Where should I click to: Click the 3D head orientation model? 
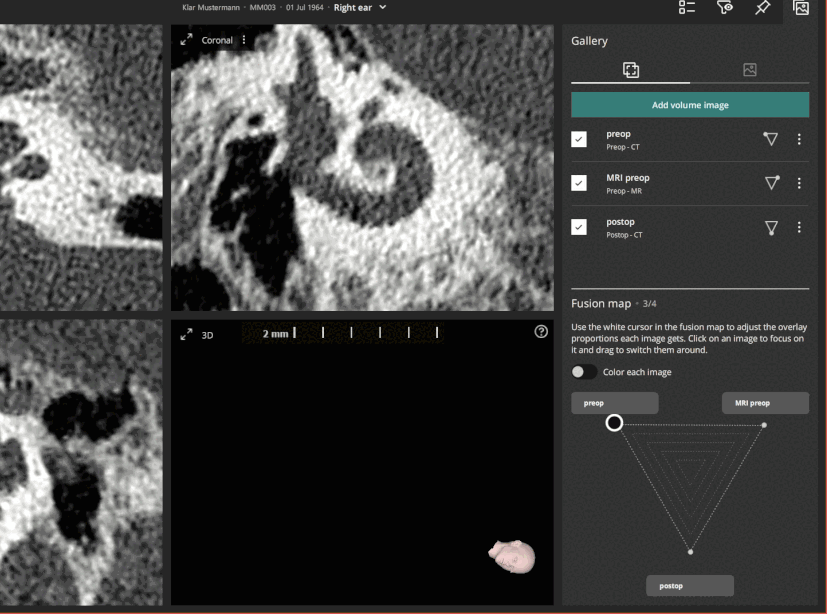click(512, 556)
